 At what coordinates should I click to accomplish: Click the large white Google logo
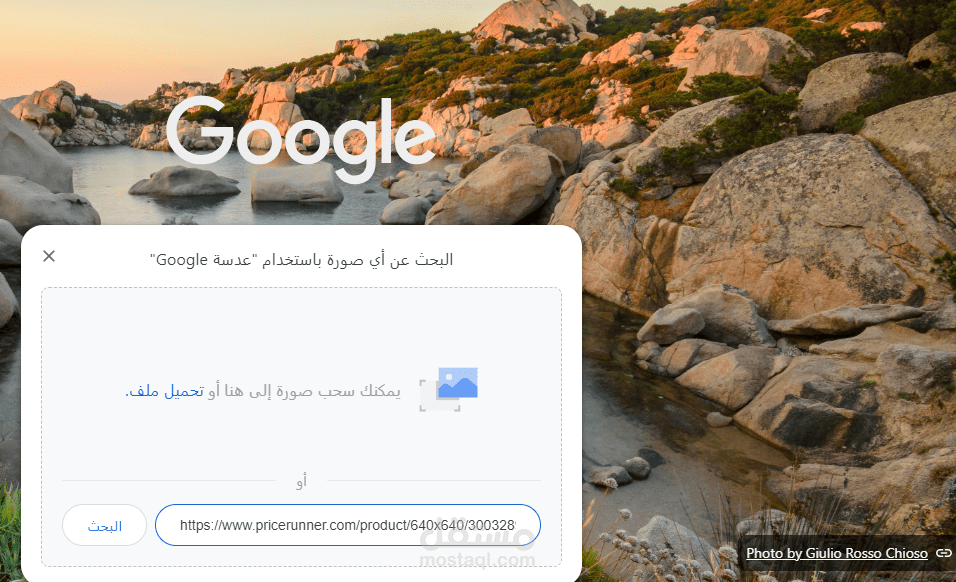(301, 140)
